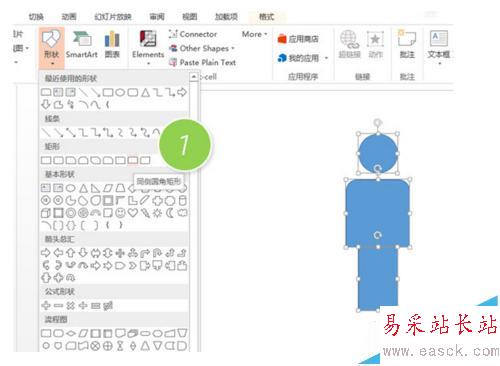
Task: Switch to the 切换 transitions tab
Action: pyautogui.click(x=36, y=17)
